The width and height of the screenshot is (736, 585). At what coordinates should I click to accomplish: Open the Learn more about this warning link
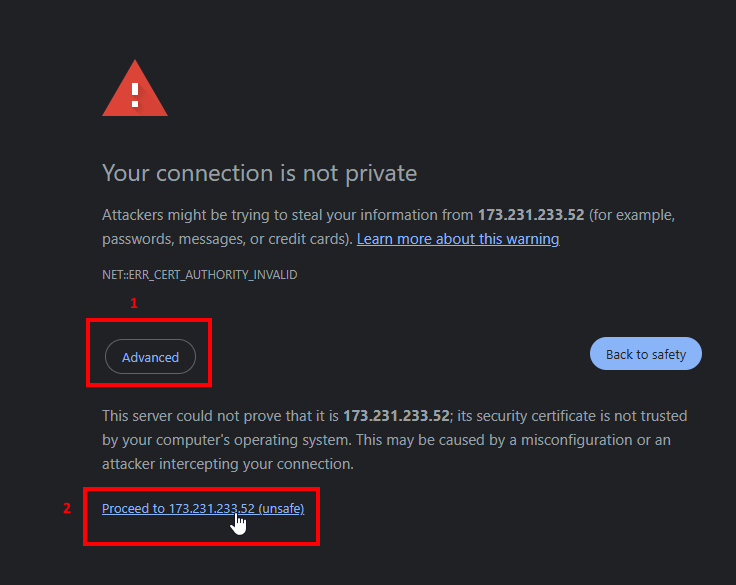point(457,239)
